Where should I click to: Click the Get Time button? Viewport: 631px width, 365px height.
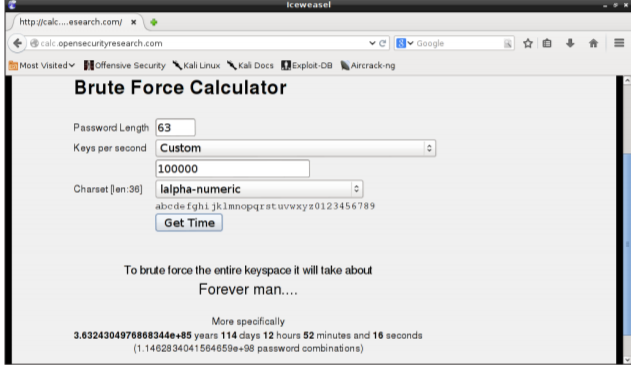click(189, 223)
